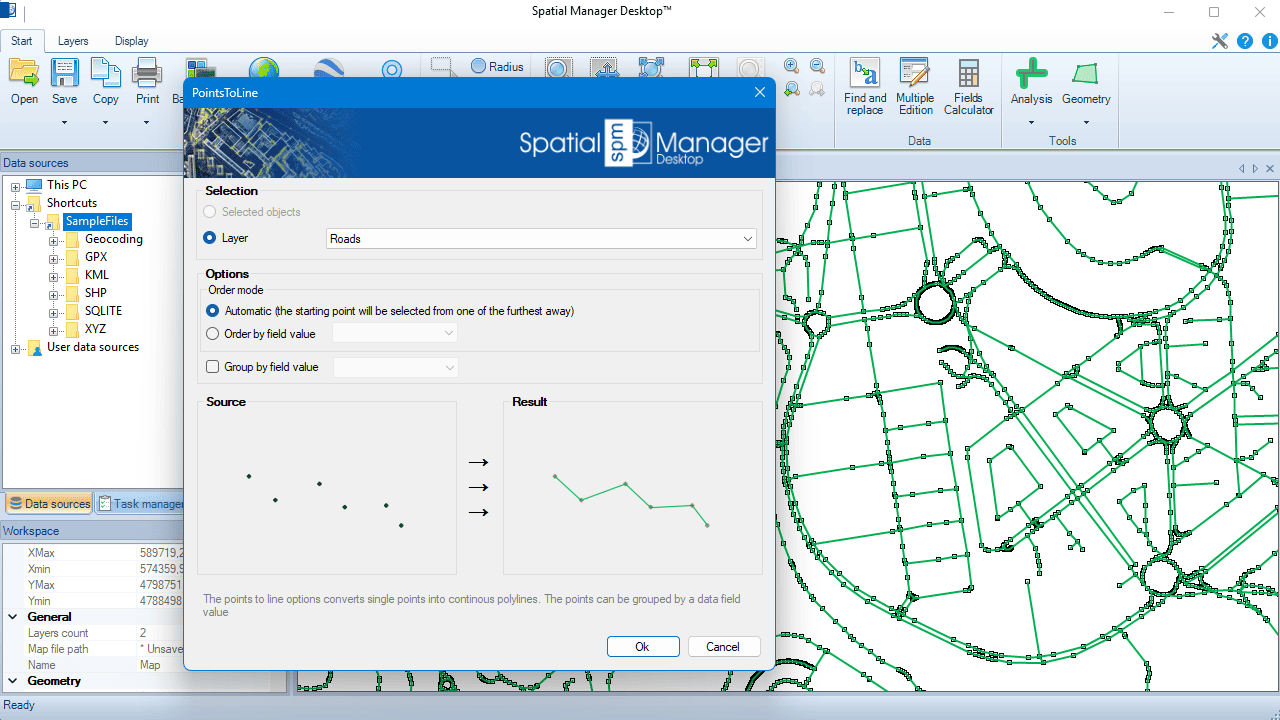Open the Copy dropdown arrow
This screenshot has width=1280, height=720.
tap(105, 123)
